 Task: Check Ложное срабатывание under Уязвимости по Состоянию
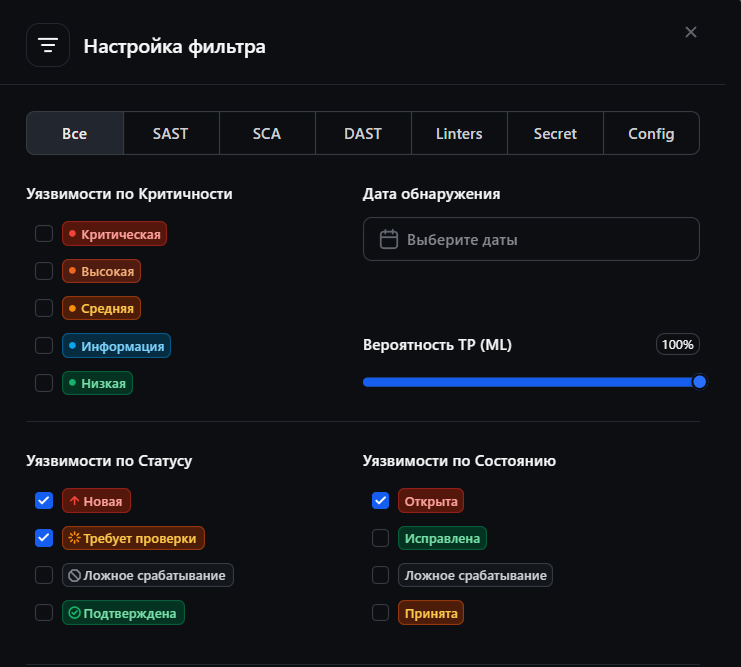pyautogui.click(x=380, y=575)
